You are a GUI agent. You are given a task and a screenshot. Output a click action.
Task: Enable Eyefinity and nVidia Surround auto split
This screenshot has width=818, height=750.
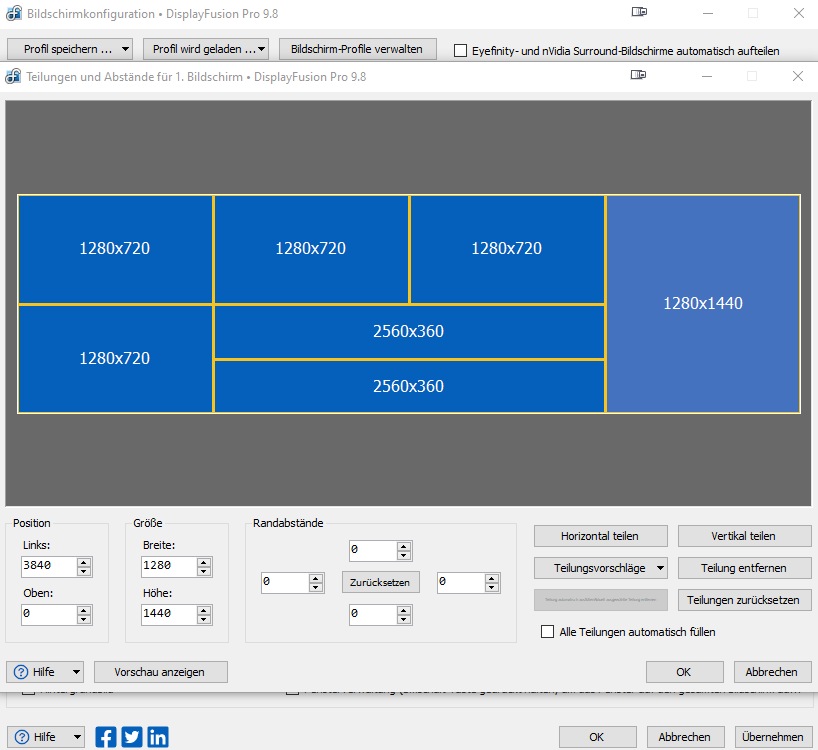click(x=460, y=51)
